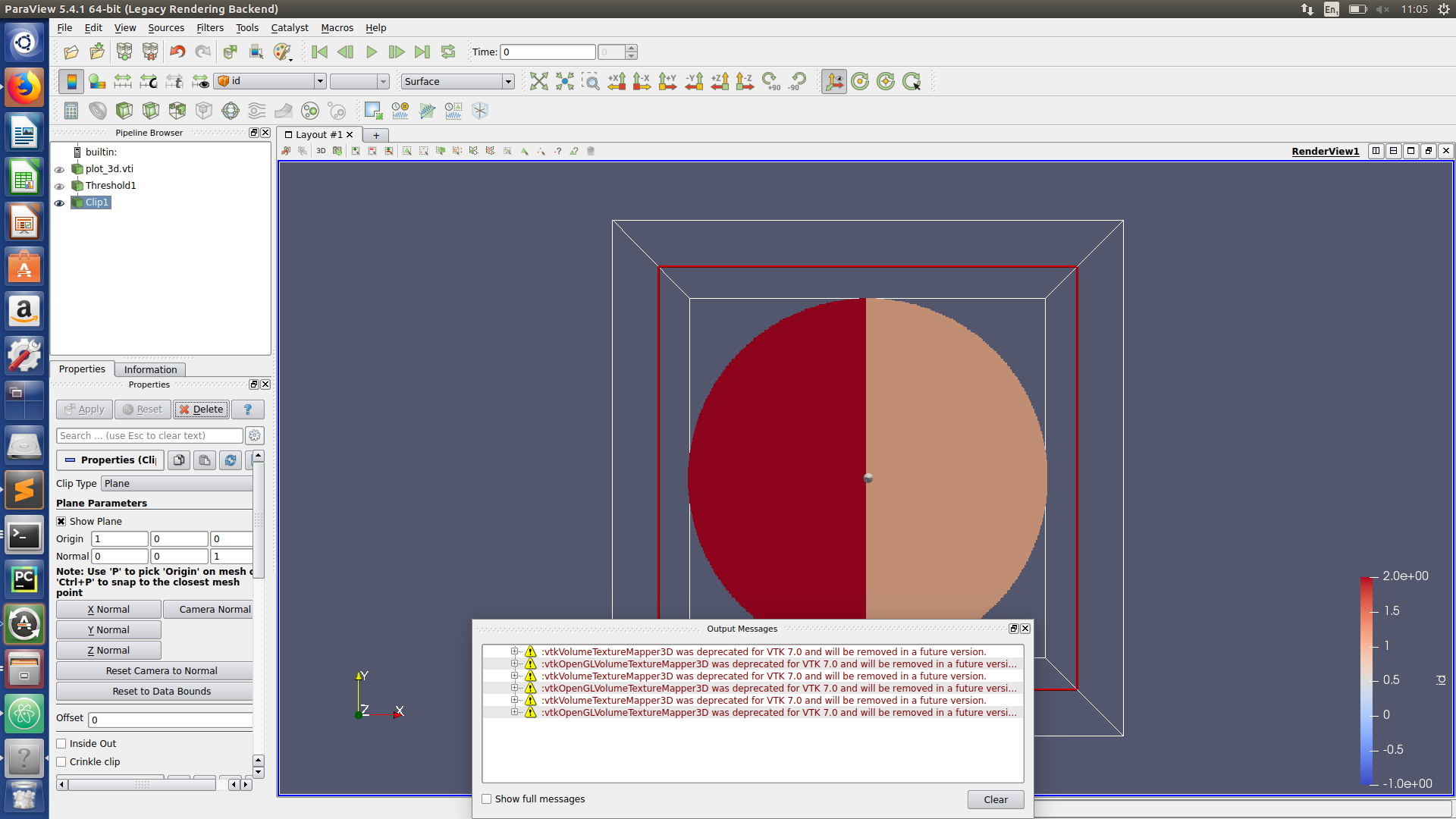
Task: Open the Clip Type Plane dropdown
Action: point(177,484)
